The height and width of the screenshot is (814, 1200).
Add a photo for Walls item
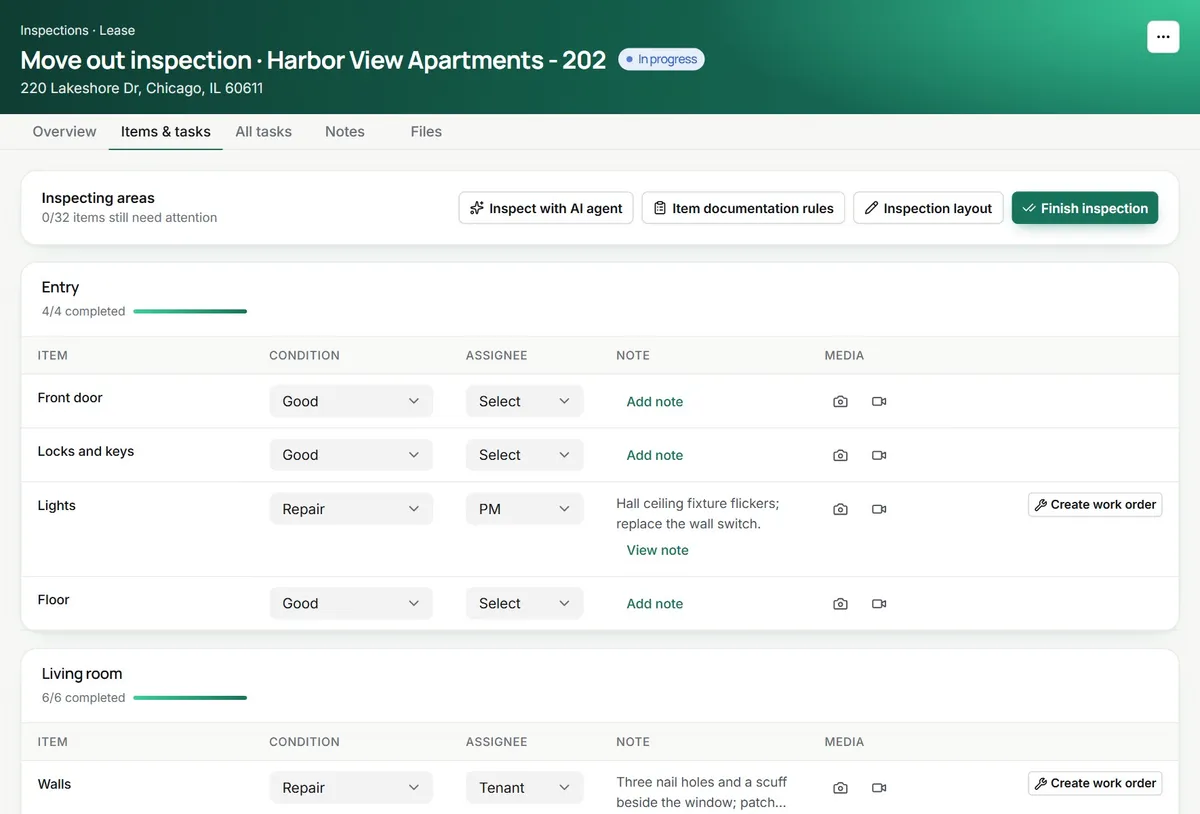840,788
